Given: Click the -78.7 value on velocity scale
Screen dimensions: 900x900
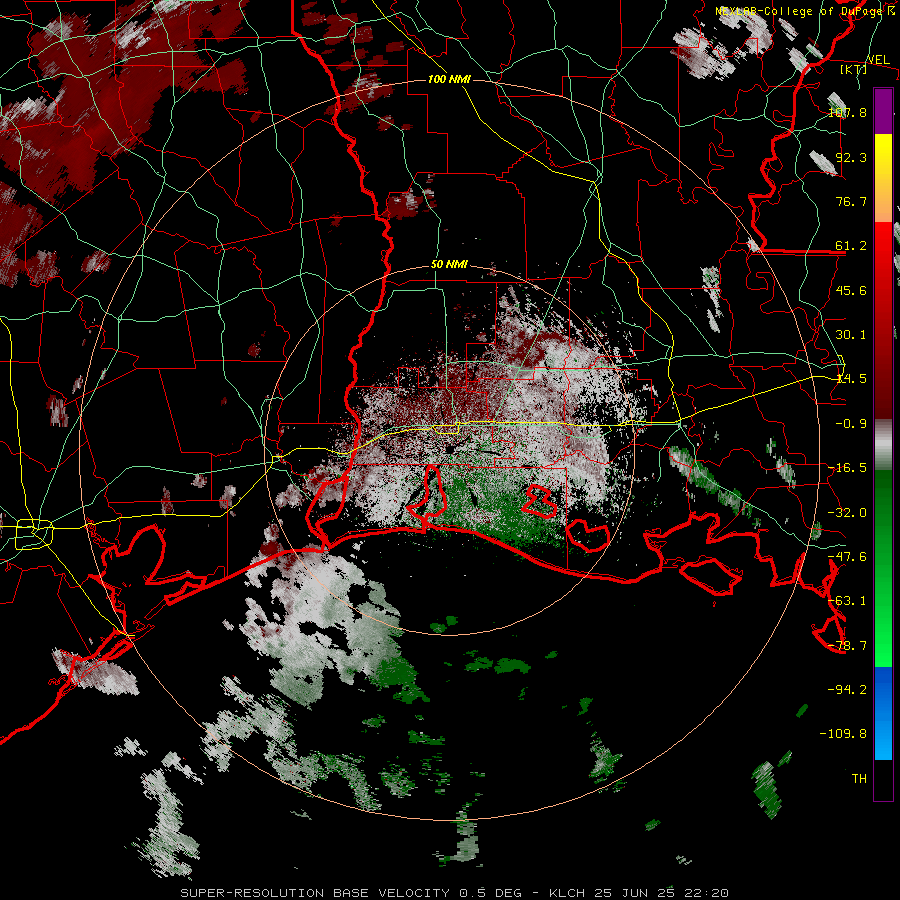Looking at the screenshot, I should (848, 646).
